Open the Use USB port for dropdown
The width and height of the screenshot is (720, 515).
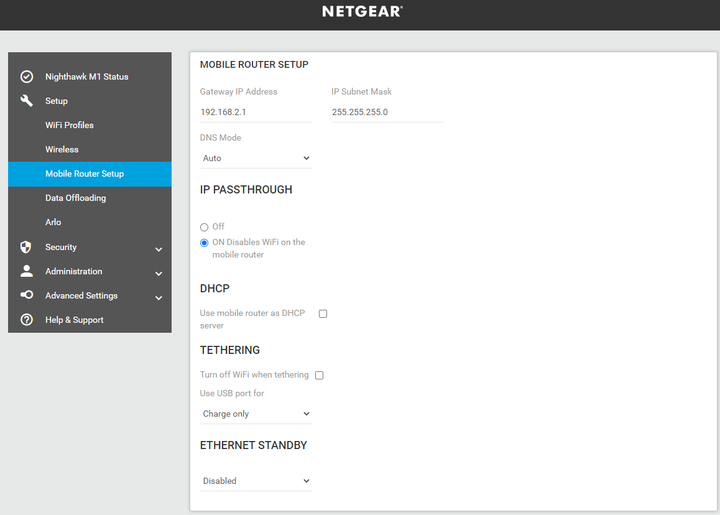pos(256,414)
